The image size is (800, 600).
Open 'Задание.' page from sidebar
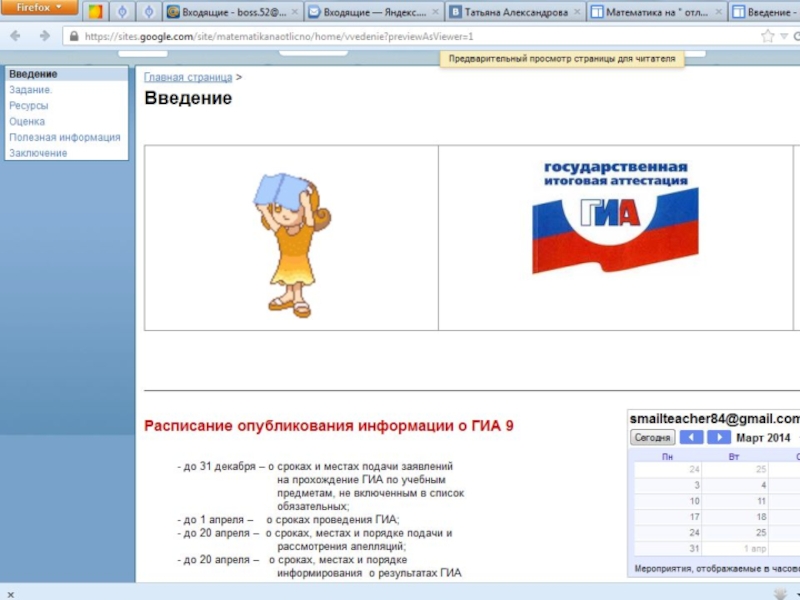[31, 90]
